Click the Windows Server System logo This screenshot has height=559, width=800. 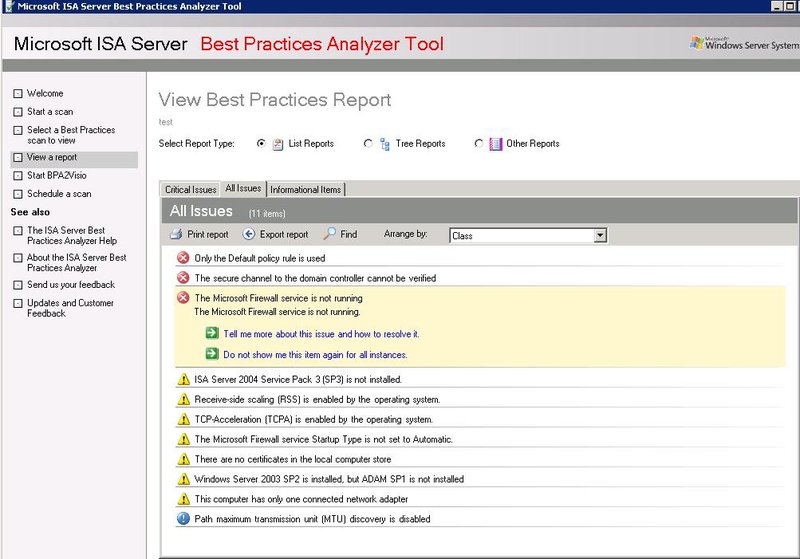(744, 43)
